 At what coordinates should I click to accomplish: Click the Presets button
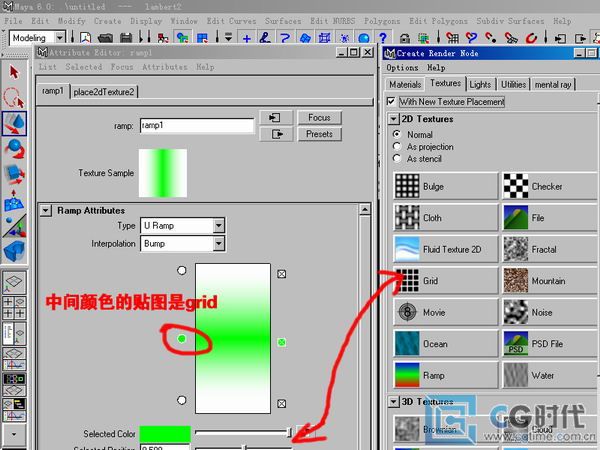[320, 134]
